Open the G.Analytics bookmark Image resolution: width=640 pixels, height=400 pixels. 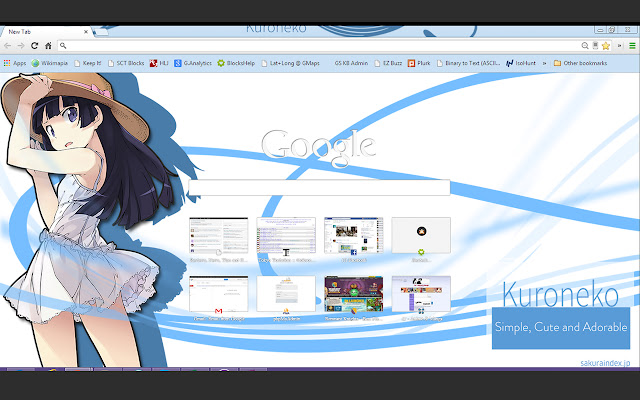[x=193, y=63]
